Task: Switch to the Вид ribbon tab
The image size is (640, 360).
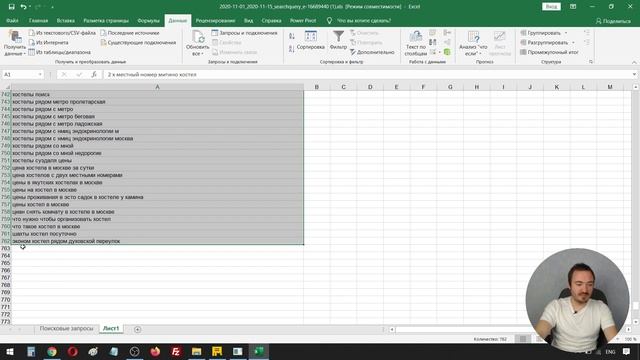Action: tap(249, 20)
